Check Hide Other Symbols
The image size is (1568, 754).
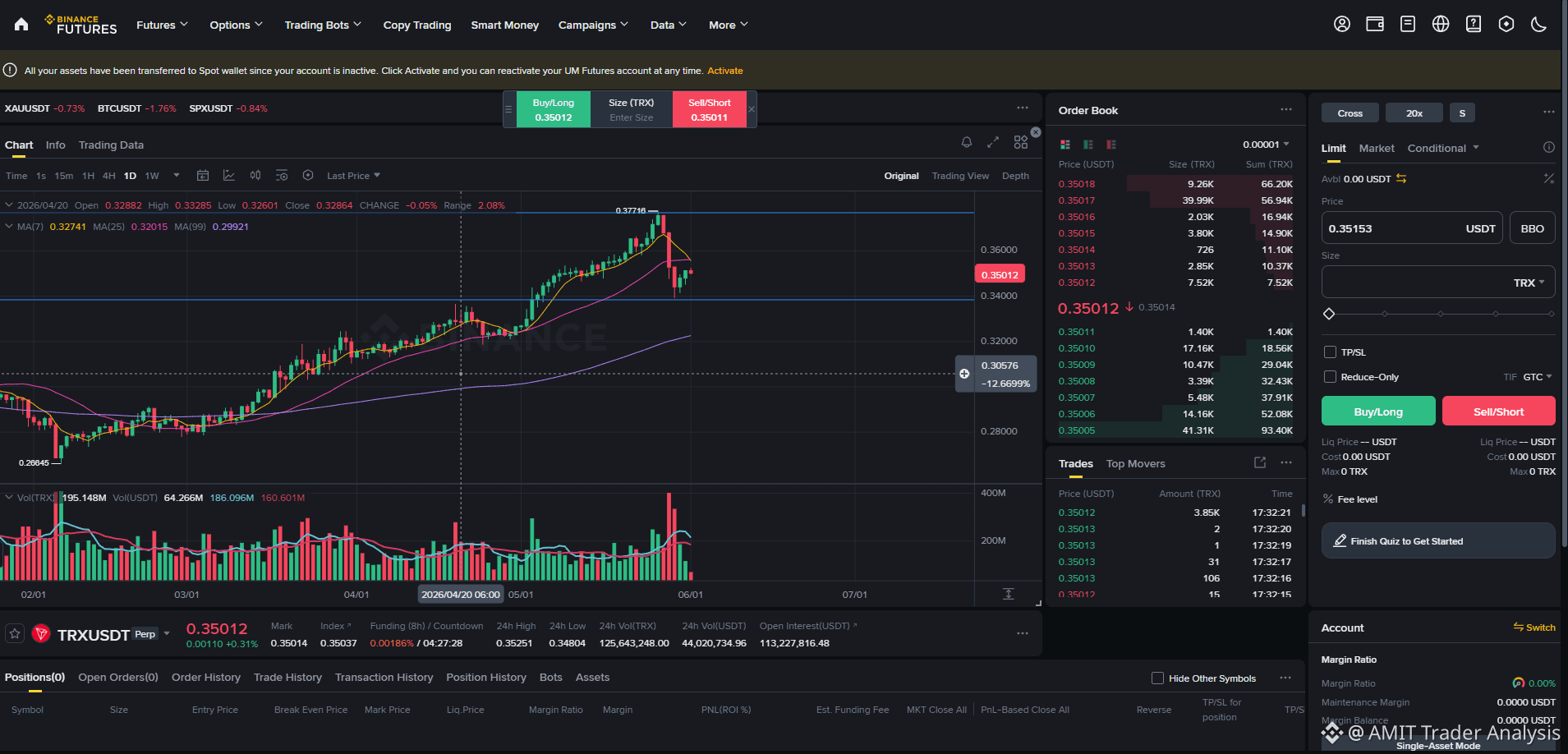(x=1157, y=678)
